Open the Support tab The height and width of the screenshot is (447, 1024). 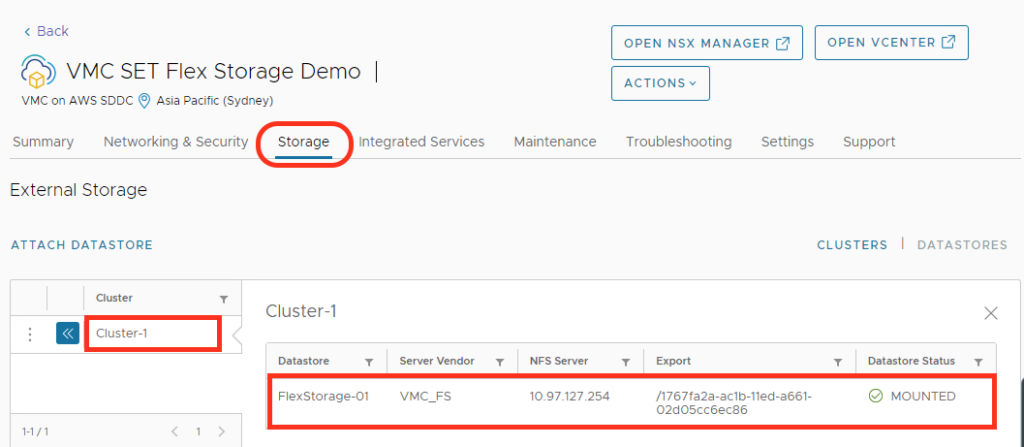click(x=869, y=142)
